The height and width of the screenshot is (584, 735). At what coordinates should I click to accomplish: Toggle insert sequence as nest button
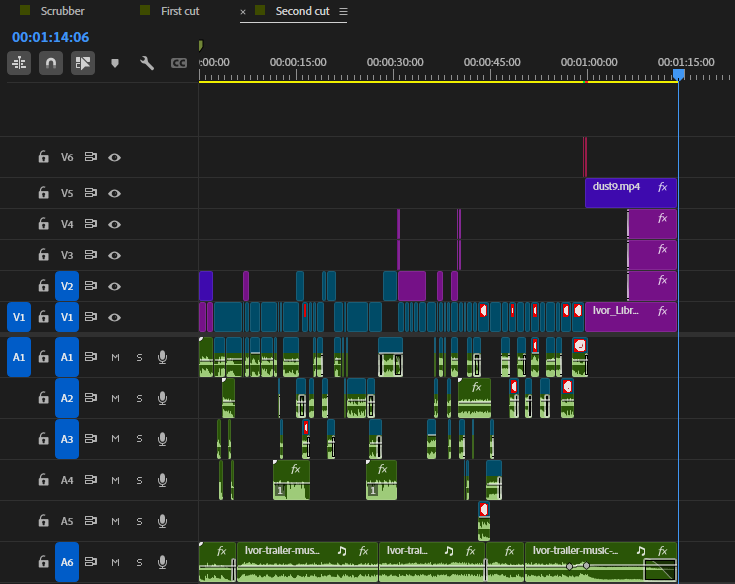19,63
